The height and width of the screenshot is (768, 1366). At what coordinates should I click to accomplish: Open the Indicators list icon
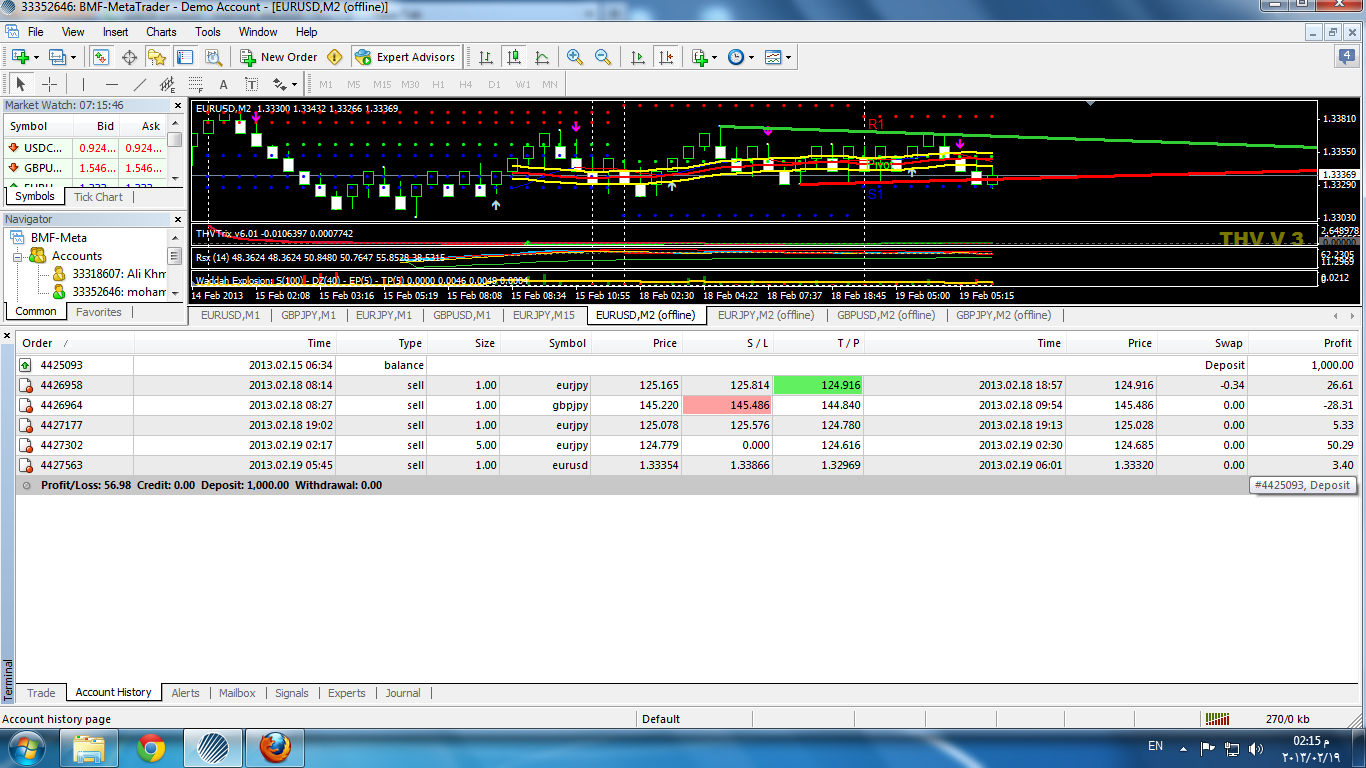click(x=699, y=57)
